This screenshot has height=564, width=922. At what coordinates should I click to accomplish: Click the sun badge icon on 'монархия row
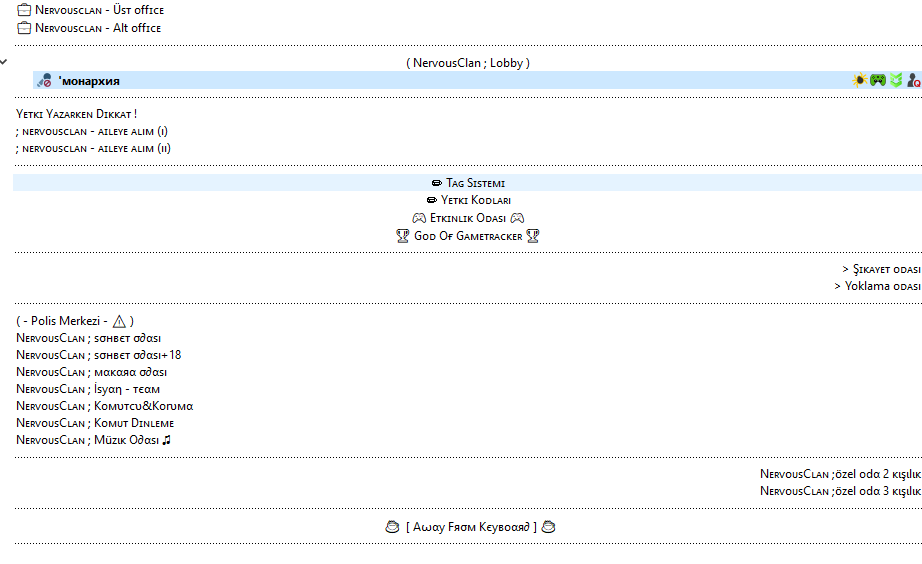tap(860, 80)
